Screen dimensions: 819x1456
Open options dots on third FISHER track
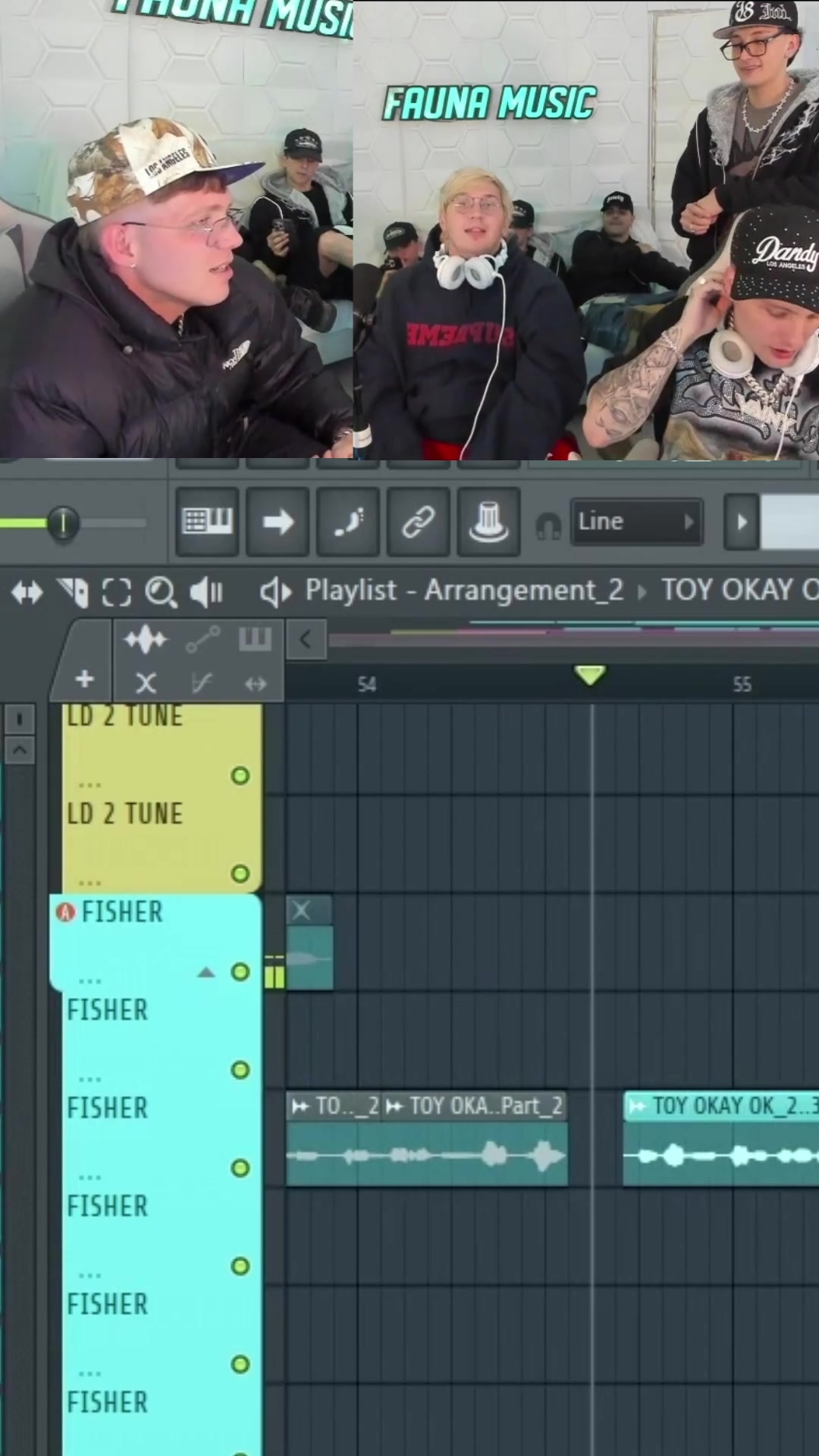pos(89,1178)
